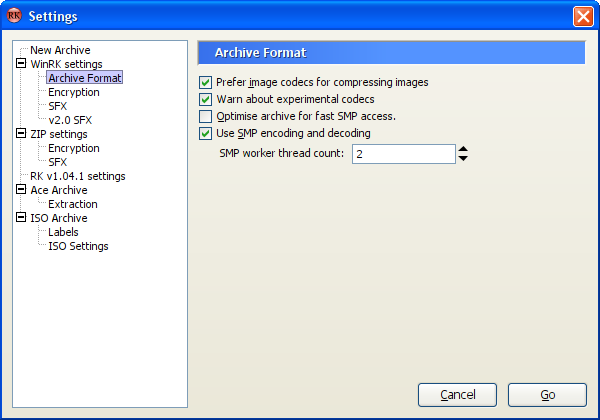The height and width of the screenshot is (420, 600).
Task: Collapse the ZIP settings tree node
Action: click(x=21, y=133)
